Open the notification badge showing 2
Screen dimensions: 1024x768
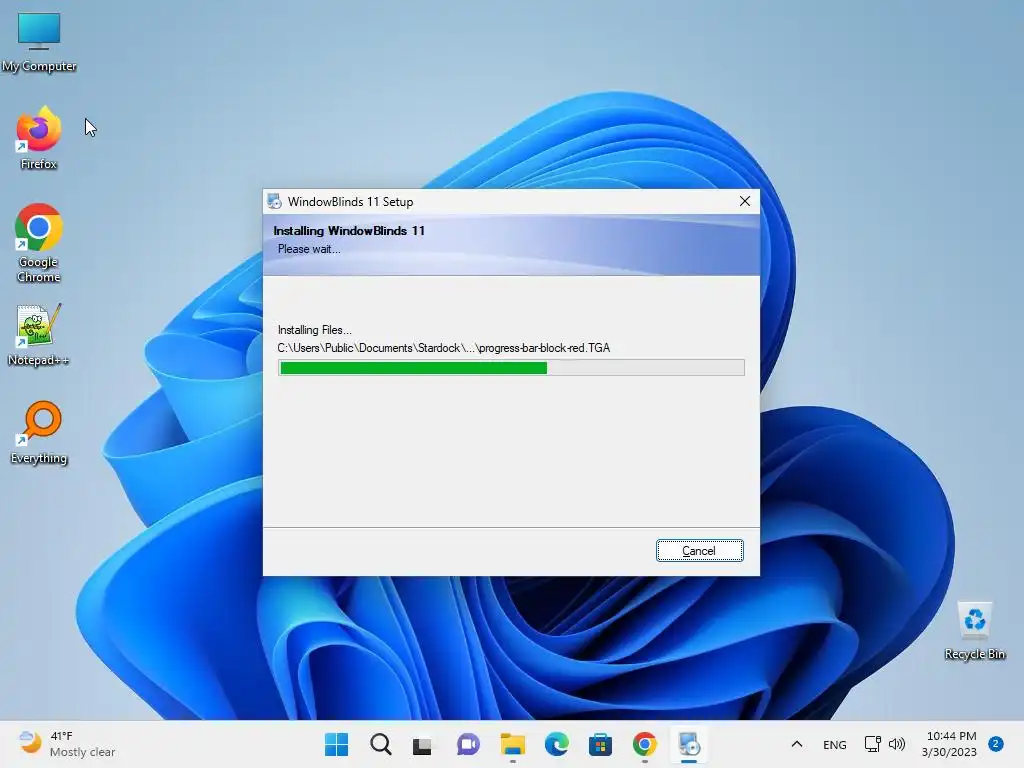(x=996, y=744)
